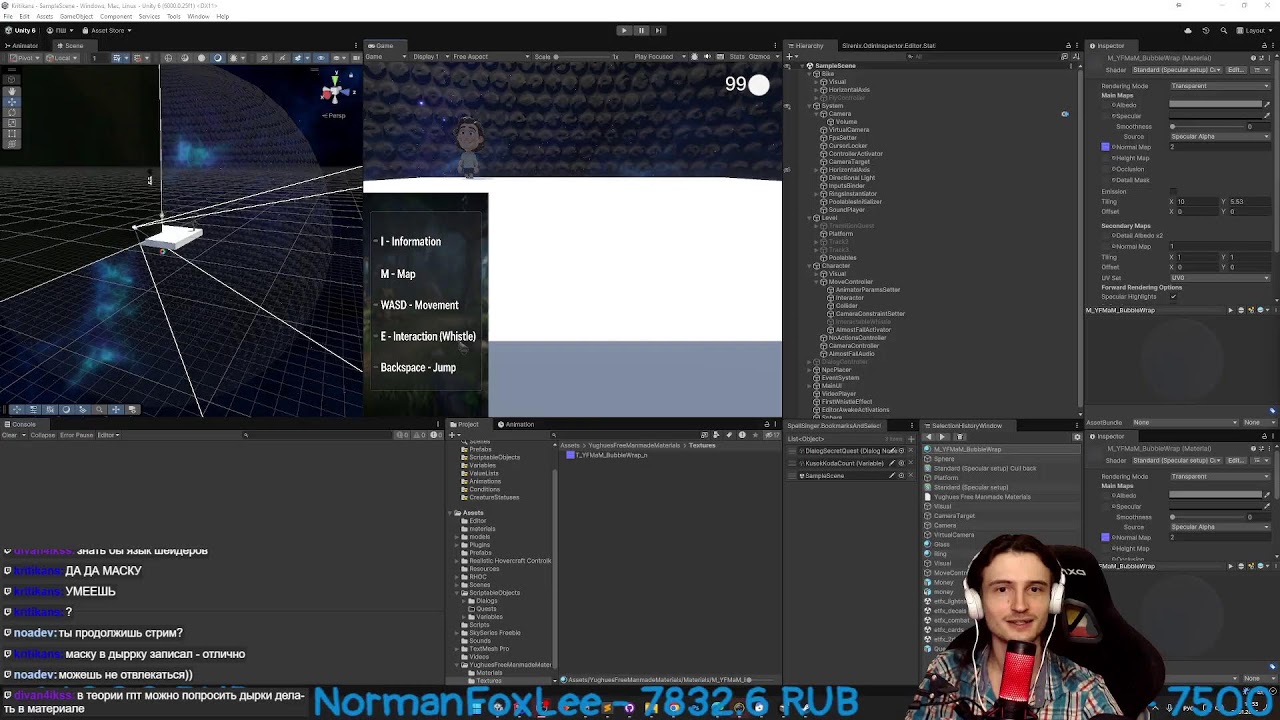The height and width of the screenshot is (720, 1280).
Task: Open the Asset Store dropdown
Action: click(x=106, y=31)
